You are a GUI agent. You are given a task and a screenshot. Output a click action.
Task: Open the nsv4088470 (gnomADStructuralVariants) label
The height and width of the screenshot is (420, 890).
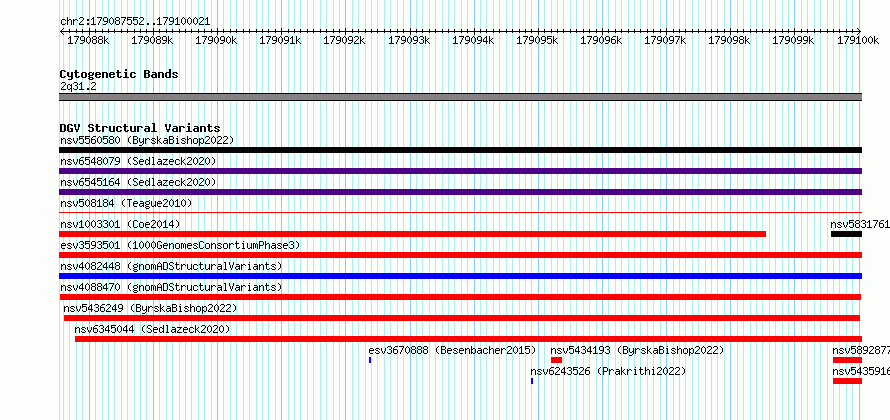tap(171, 287)
